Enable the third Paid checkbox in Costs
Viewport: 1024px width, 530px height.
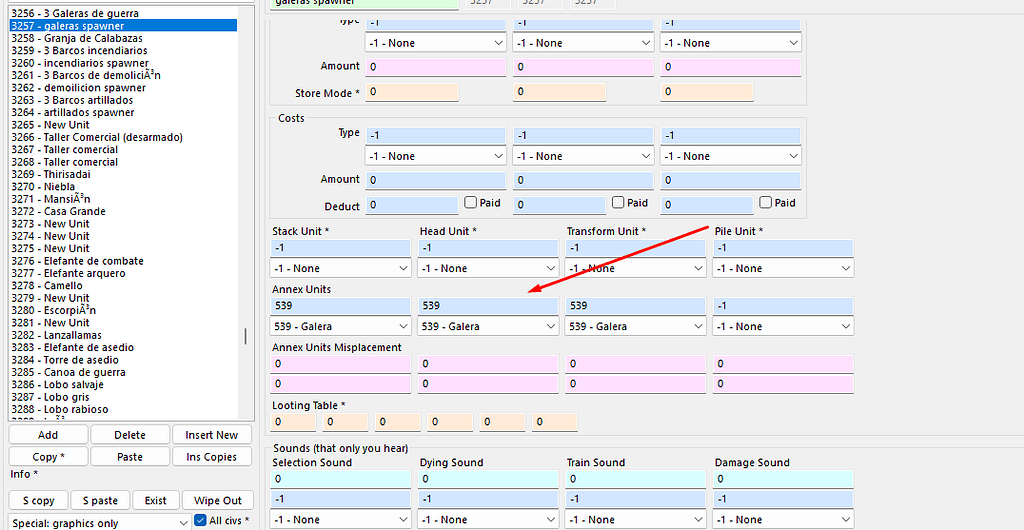click(x=765, y=203)
